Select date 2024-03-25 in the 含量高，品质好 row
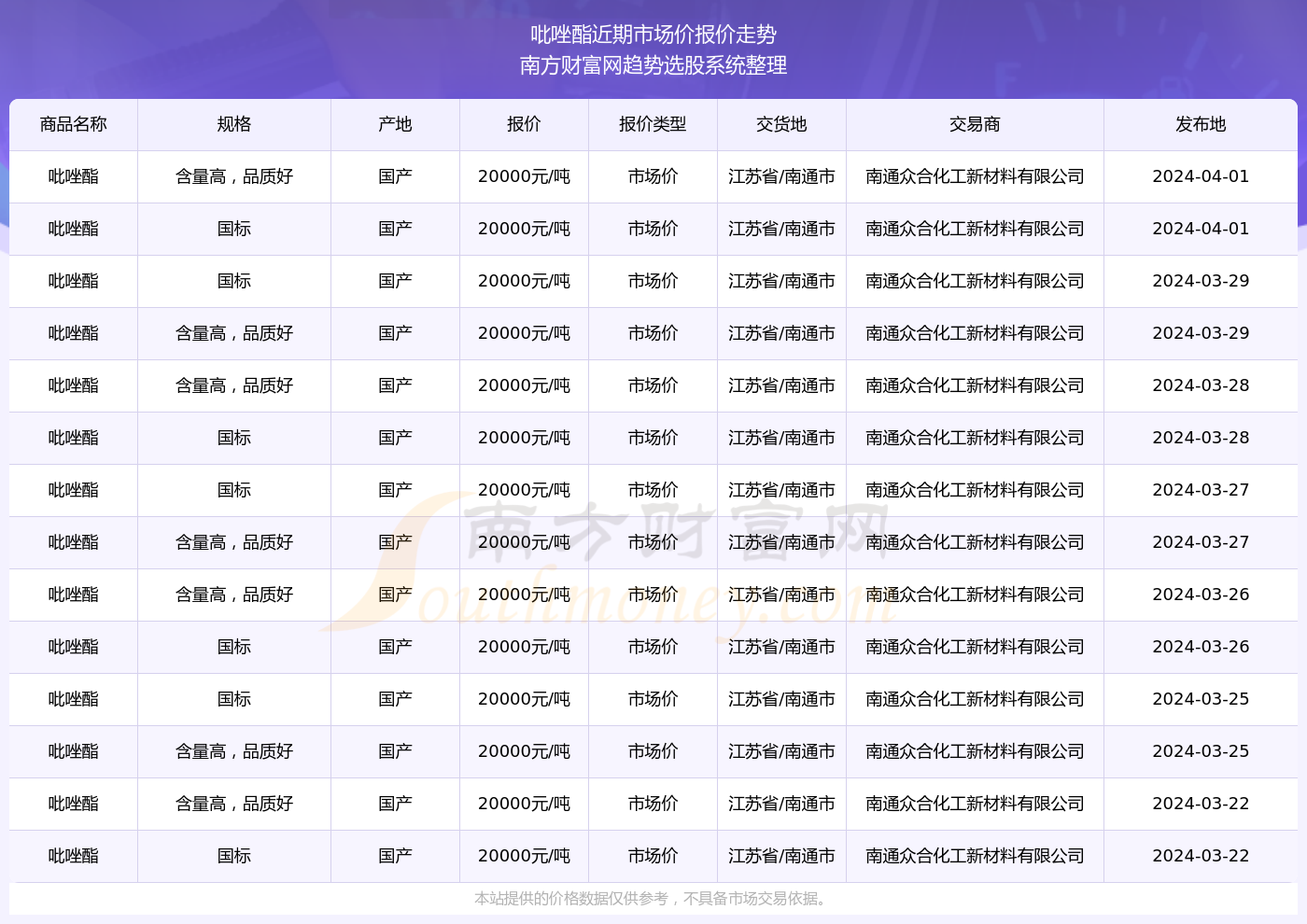 click(x=1201, y=751)
